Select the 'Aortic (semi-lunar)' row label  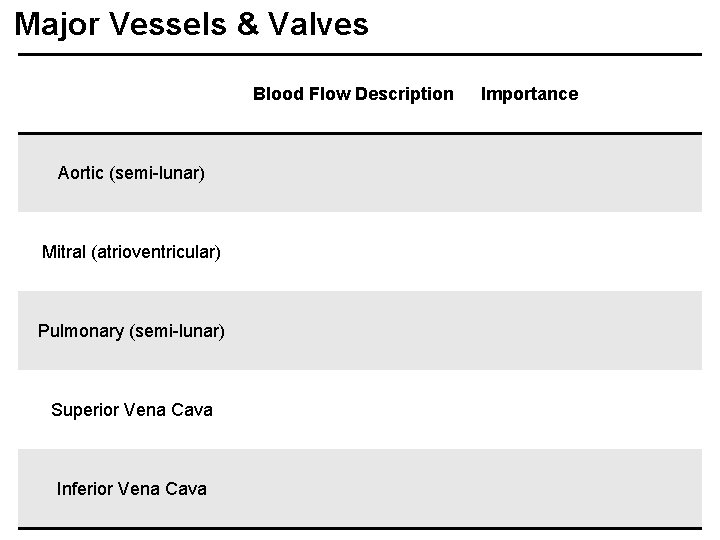pyautogui.click(x=131, y=173)
